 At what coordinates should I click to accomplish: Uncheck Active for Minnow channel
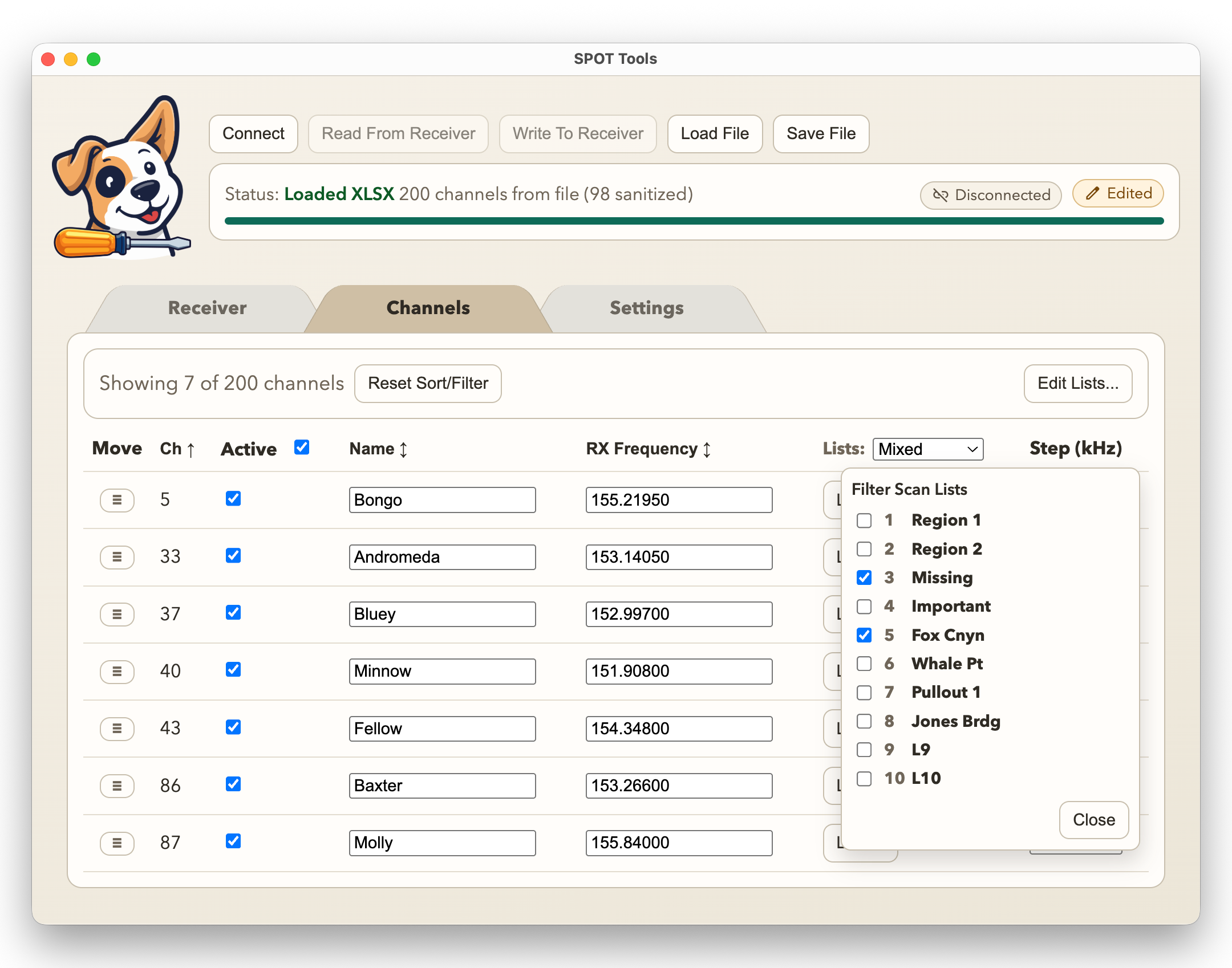(x=233, y=670)
